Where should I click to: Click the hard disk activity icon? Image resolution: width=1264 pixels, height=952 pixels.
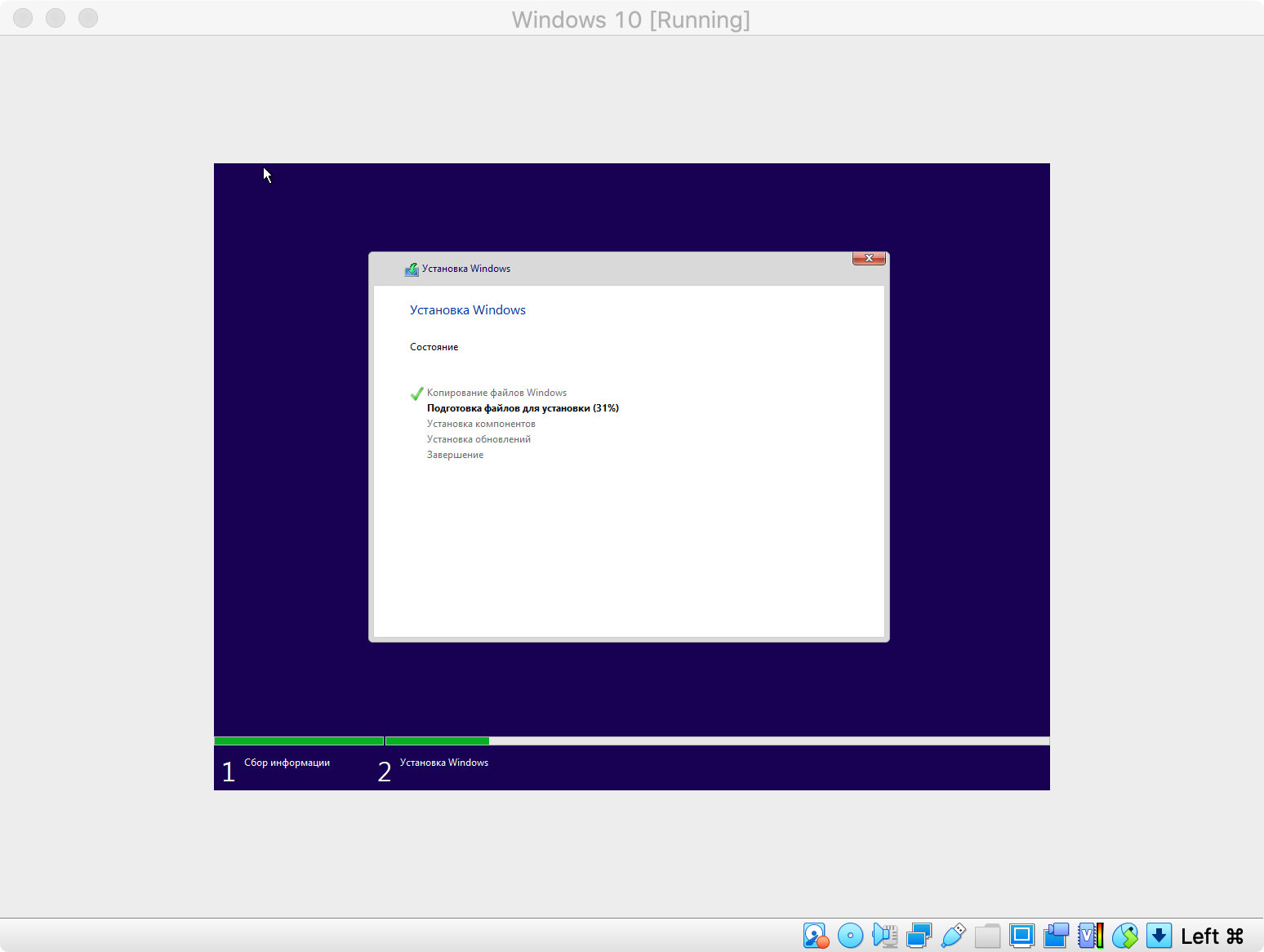click(816, 936)
